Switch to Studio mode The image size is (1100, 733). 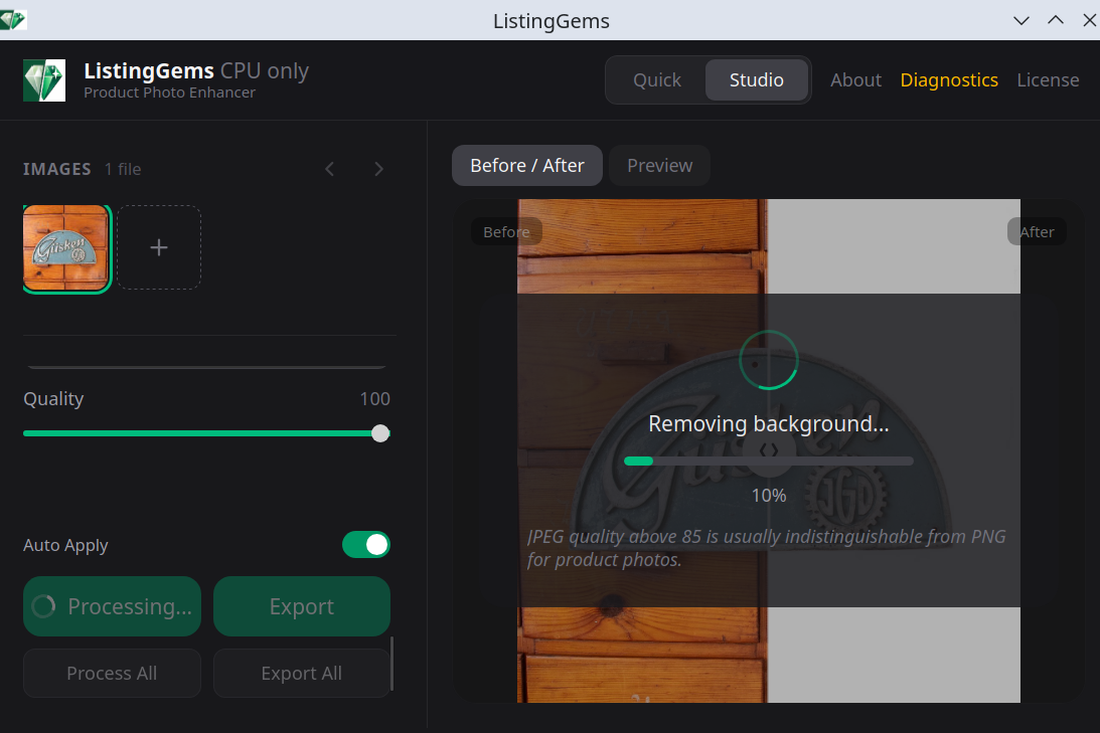(x=756, y=80)
